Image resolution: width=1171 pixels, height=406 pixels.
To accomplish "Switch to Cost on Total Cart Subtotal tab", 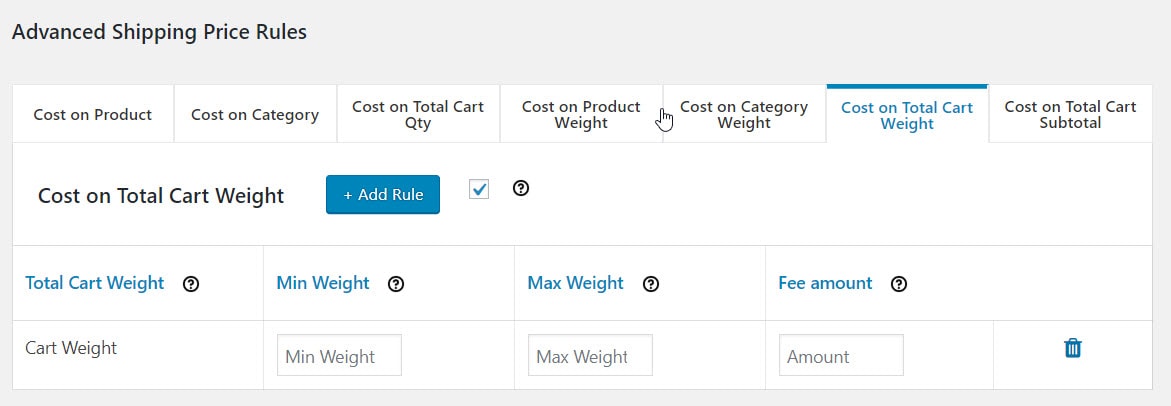I will click(1070, 115).
